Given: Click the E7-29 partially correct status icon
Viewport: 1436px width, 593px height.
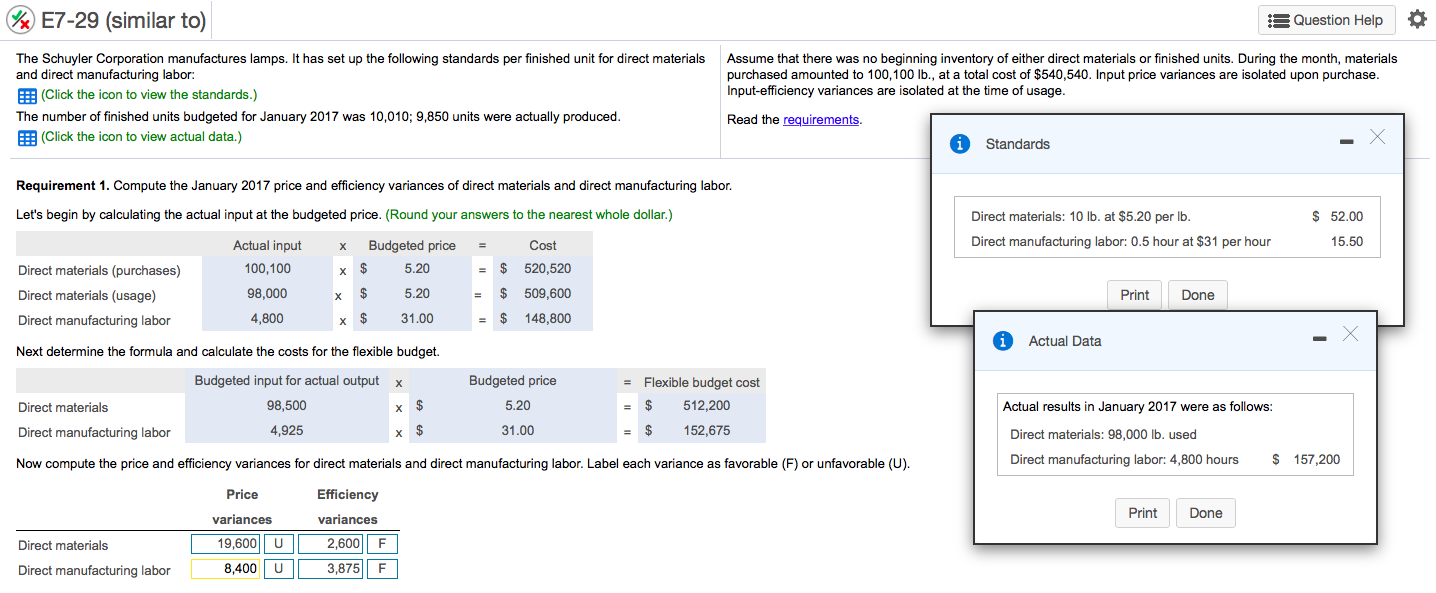Looking at the screenshot, I should pos(22,20).
